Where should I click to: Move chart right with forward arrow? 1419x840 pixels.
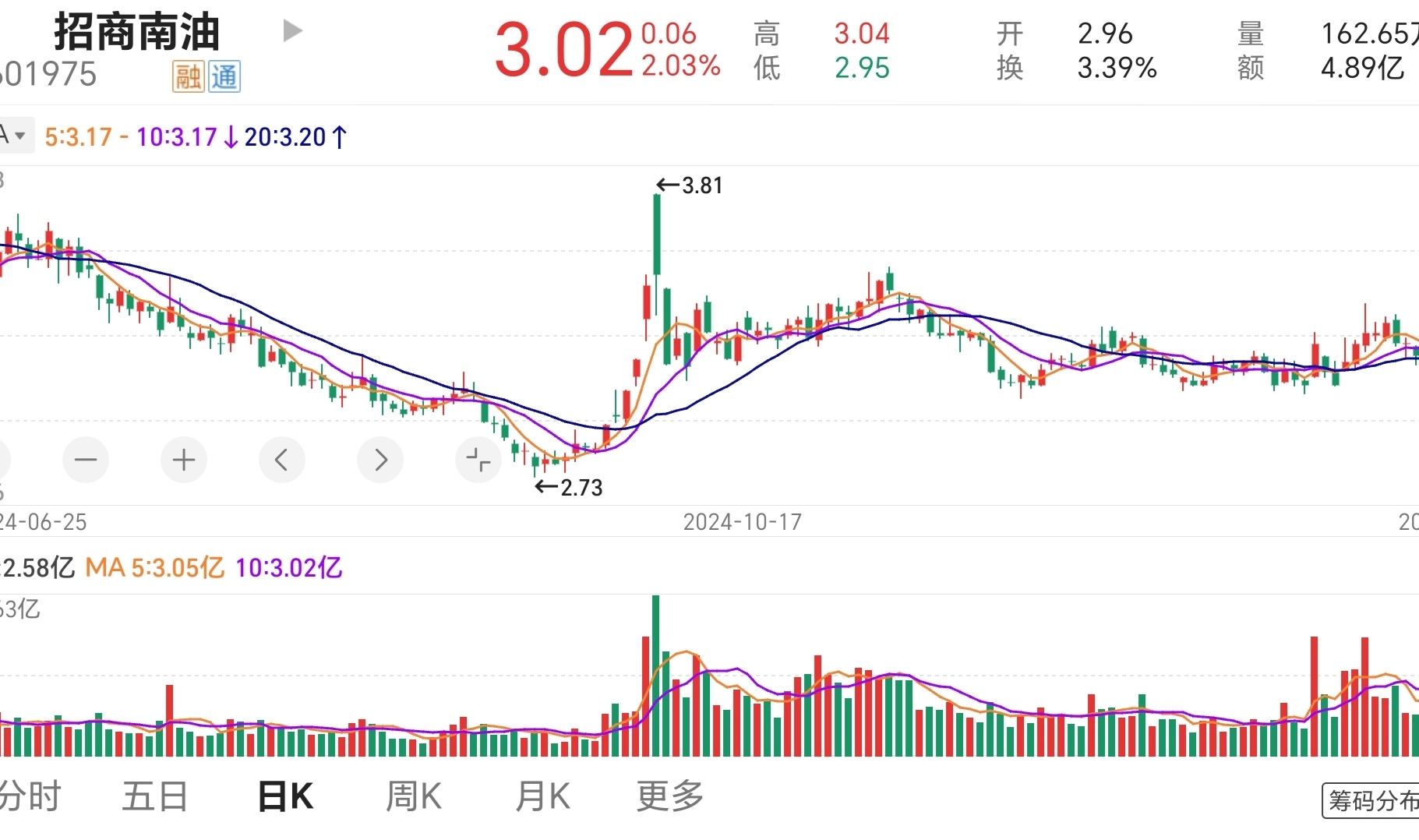pyautogui.click(x=380, y=460)
